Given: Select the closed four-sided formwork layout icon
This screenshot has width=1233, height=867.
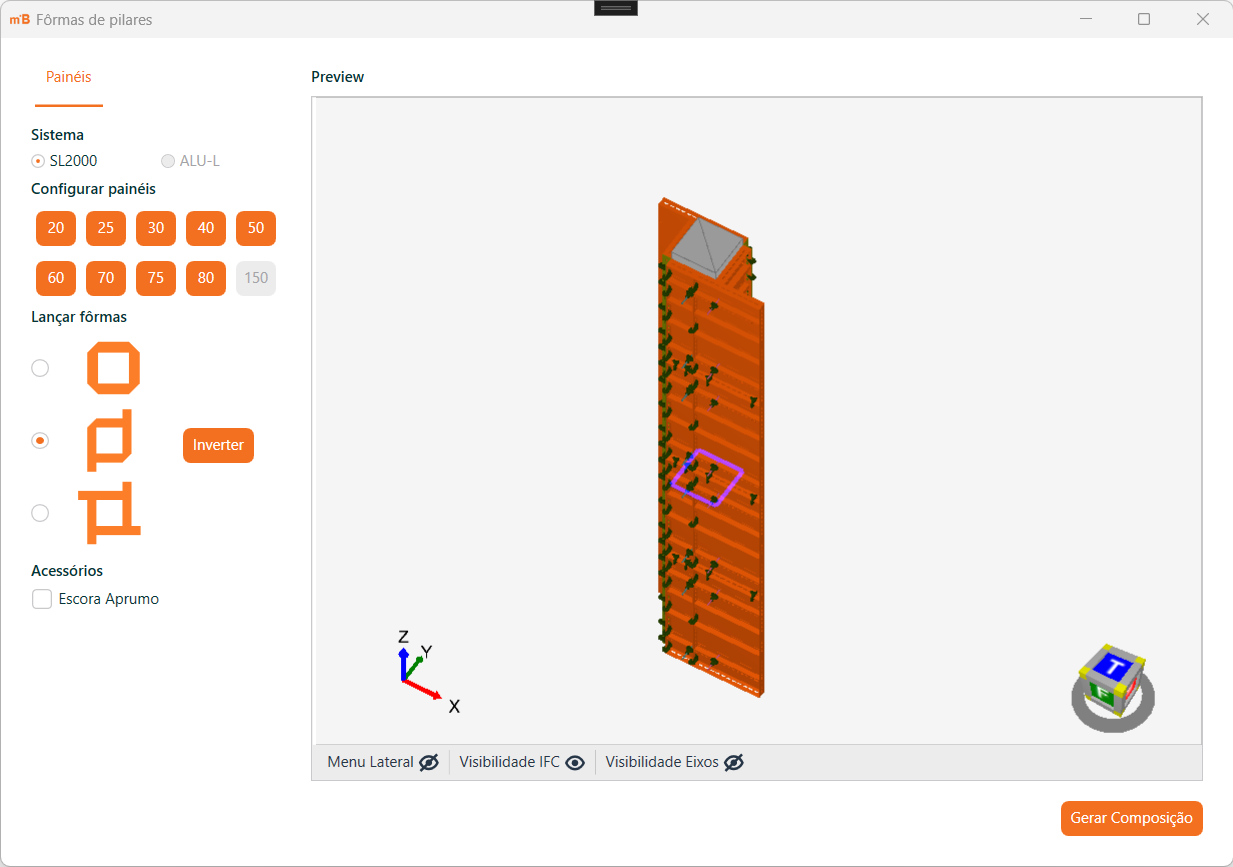Looking at the screenshot, I should [x=113, y=368].
